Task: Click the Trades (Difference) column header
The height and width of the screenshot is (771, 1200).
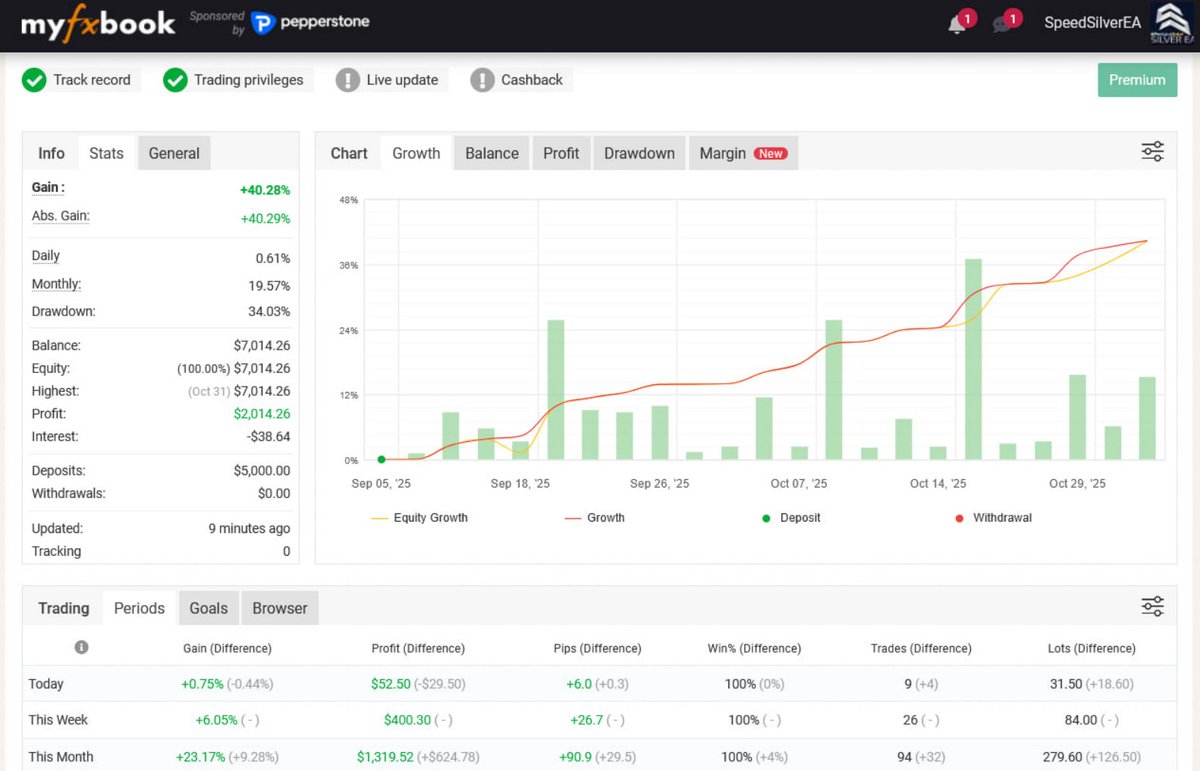Action: click(921, 648)
